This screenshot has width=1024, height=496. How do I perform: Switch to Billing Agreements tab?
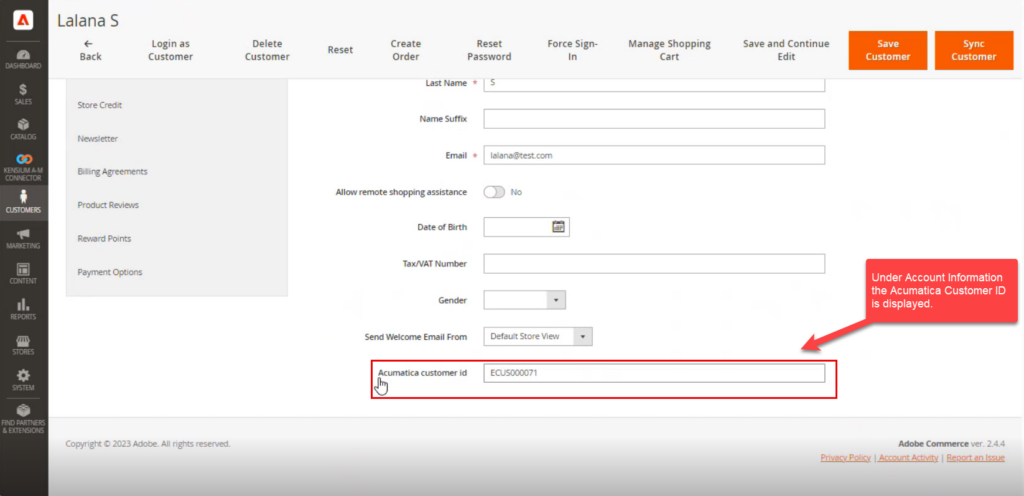[112, 172]
